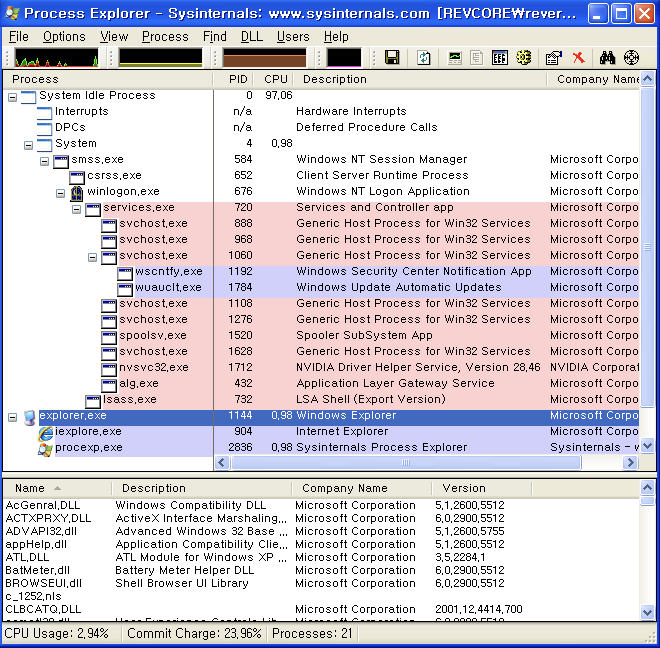The image size is (660, 648).
Task: Click the lsass.exe process icon
Action: click(x=93, y=401)
